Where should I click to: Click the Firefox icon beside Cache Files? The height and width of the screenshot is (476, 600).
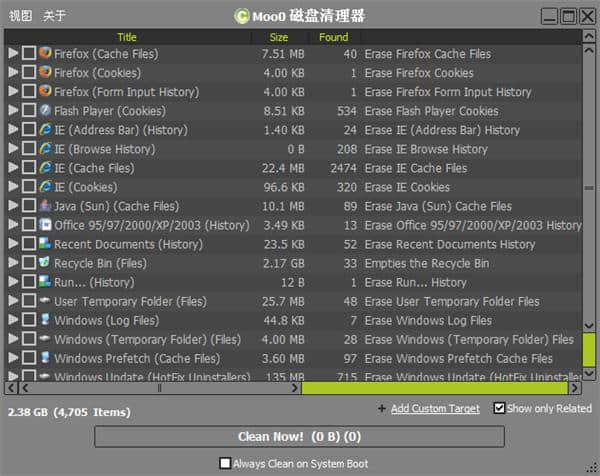coord(45,53)
